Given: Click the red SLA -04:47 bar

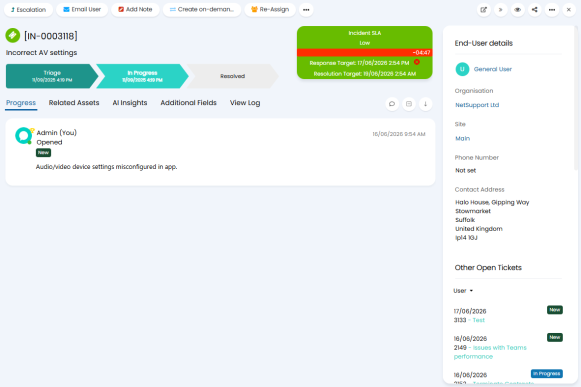Looking at the screenshot, I should click(365, 53).
